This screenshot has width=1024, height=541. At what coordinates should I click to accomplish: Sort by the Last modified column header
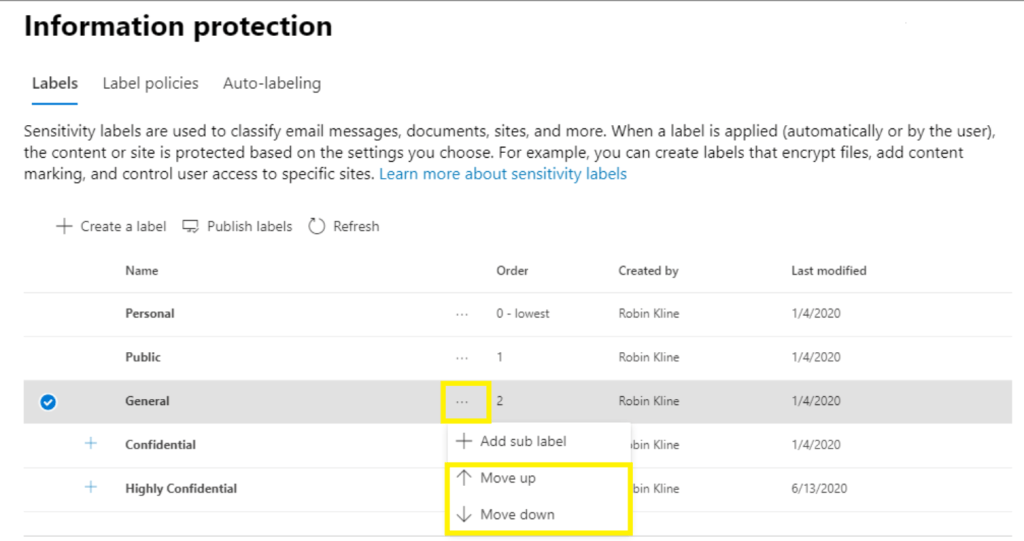pyautogui.click(x=829, y=270)
